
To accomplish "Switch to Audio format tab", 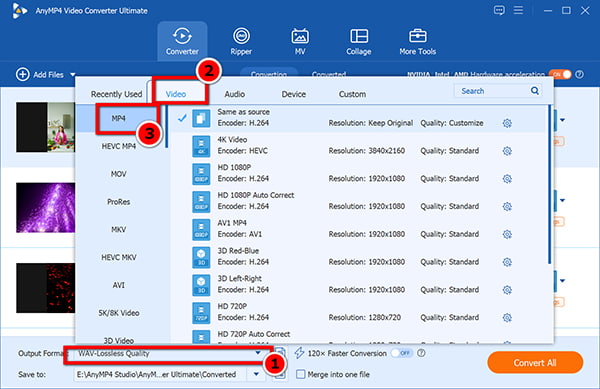I will (x=235, y=94).
